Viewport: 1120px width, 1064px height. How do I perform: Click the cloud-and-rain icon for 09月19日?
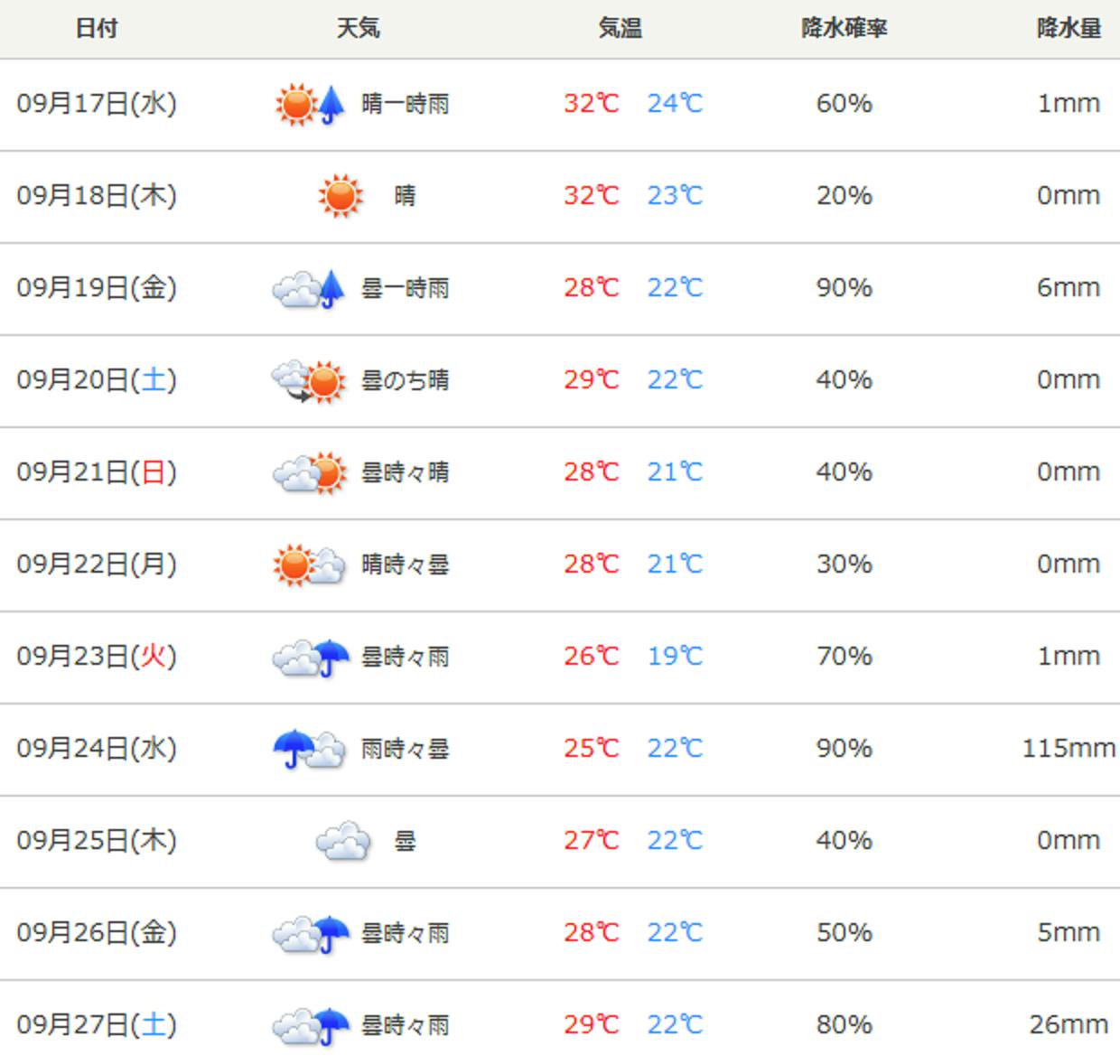pos(310,288)
